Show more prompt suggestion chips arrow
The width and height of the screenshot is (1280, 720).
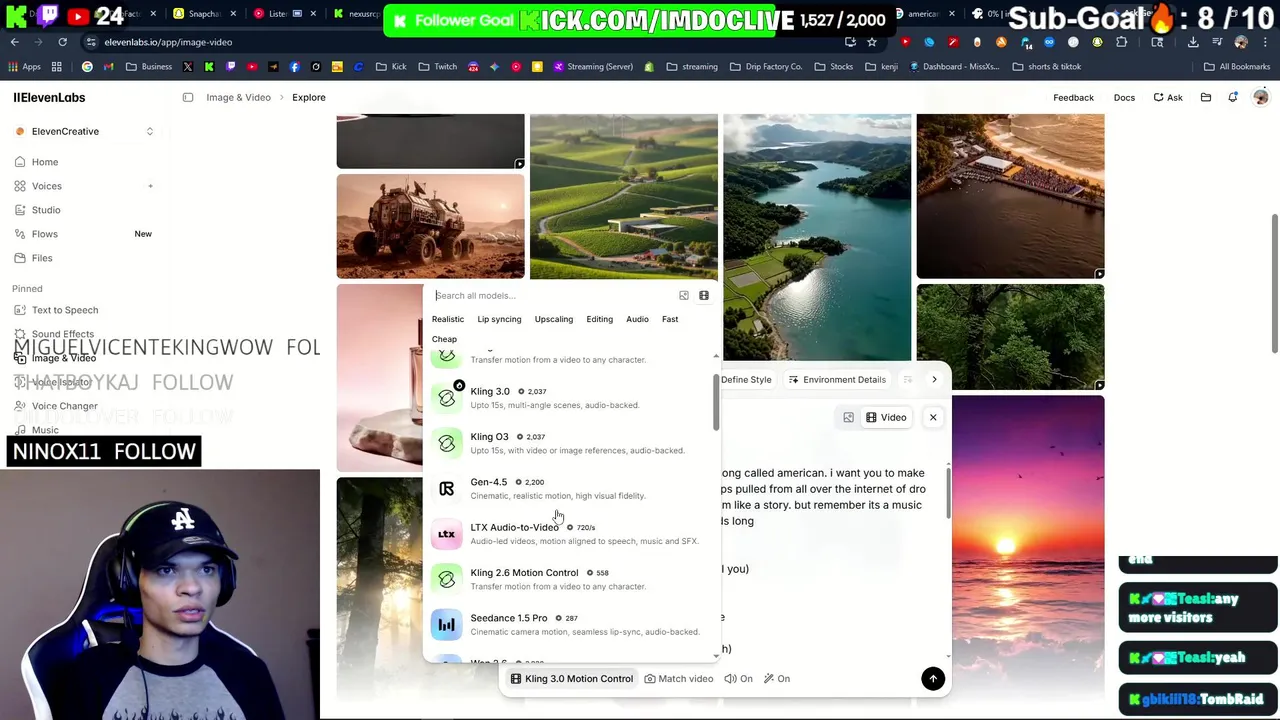(x=934, y=379)
